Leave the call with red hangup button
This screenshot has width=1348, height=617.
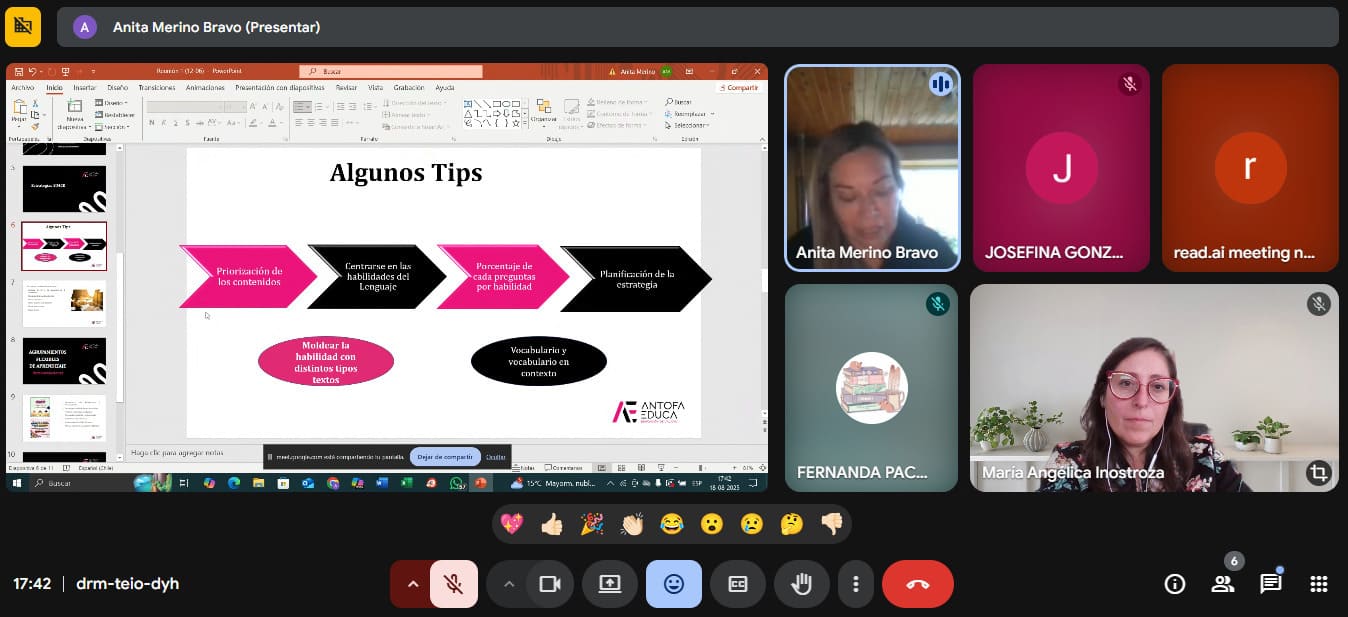tap(917, 584)
